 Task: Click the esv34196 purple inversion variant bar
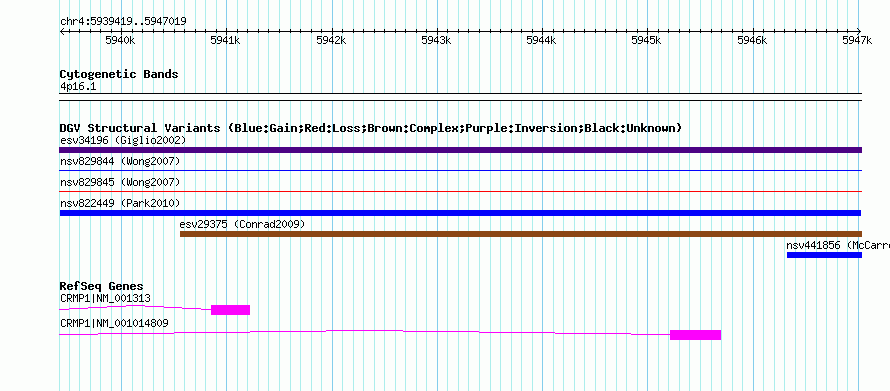460,150
